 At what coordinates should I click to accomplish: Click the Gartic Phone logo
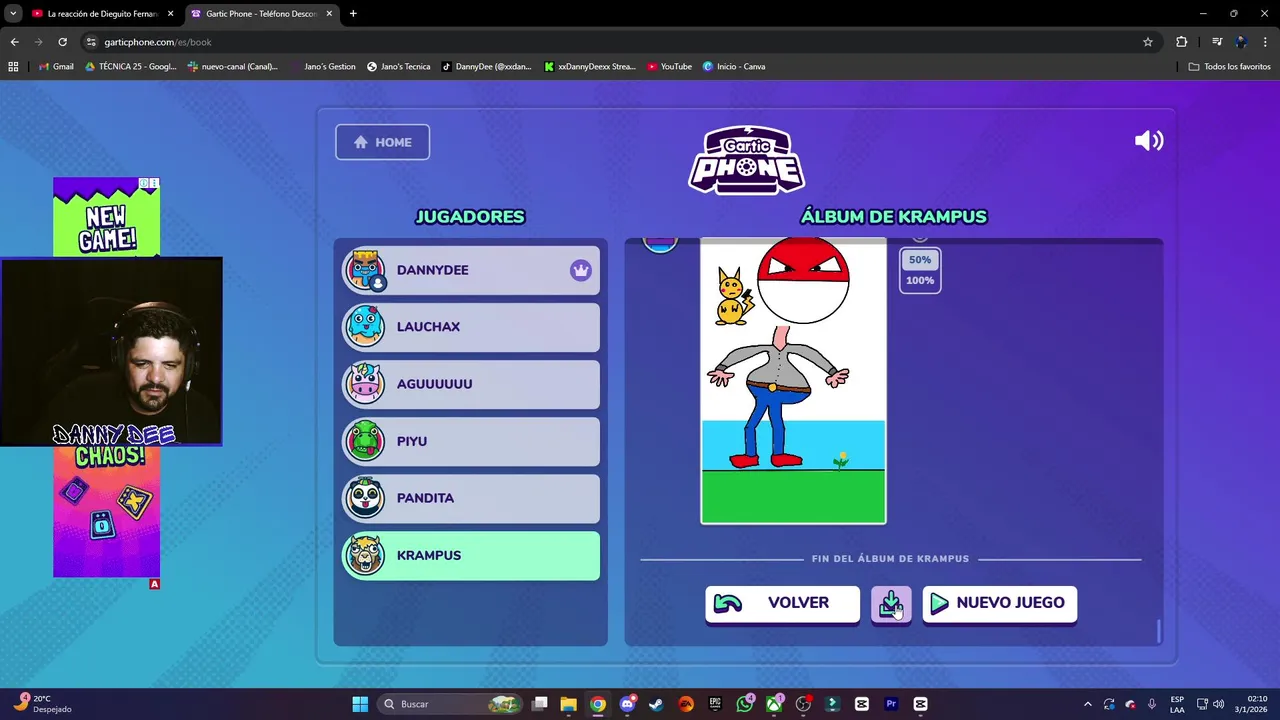tap(746, 160)
